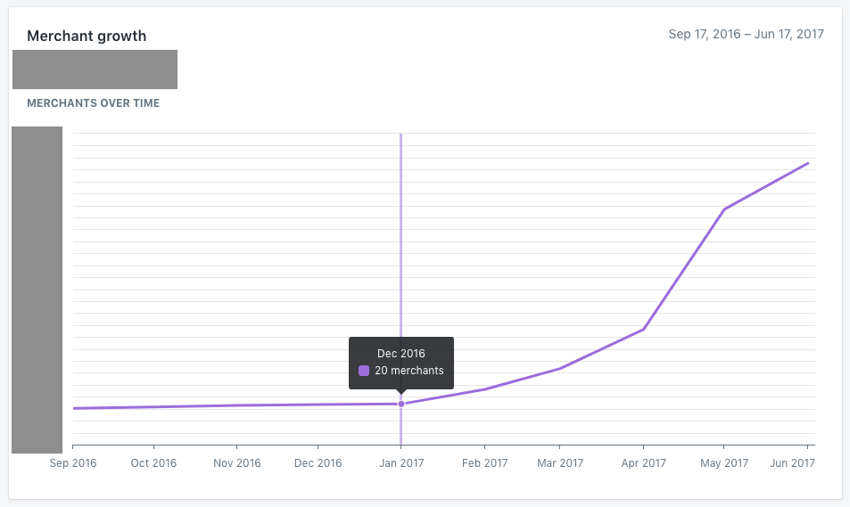Select the Dec 2016 axis label

click(318, 463)
